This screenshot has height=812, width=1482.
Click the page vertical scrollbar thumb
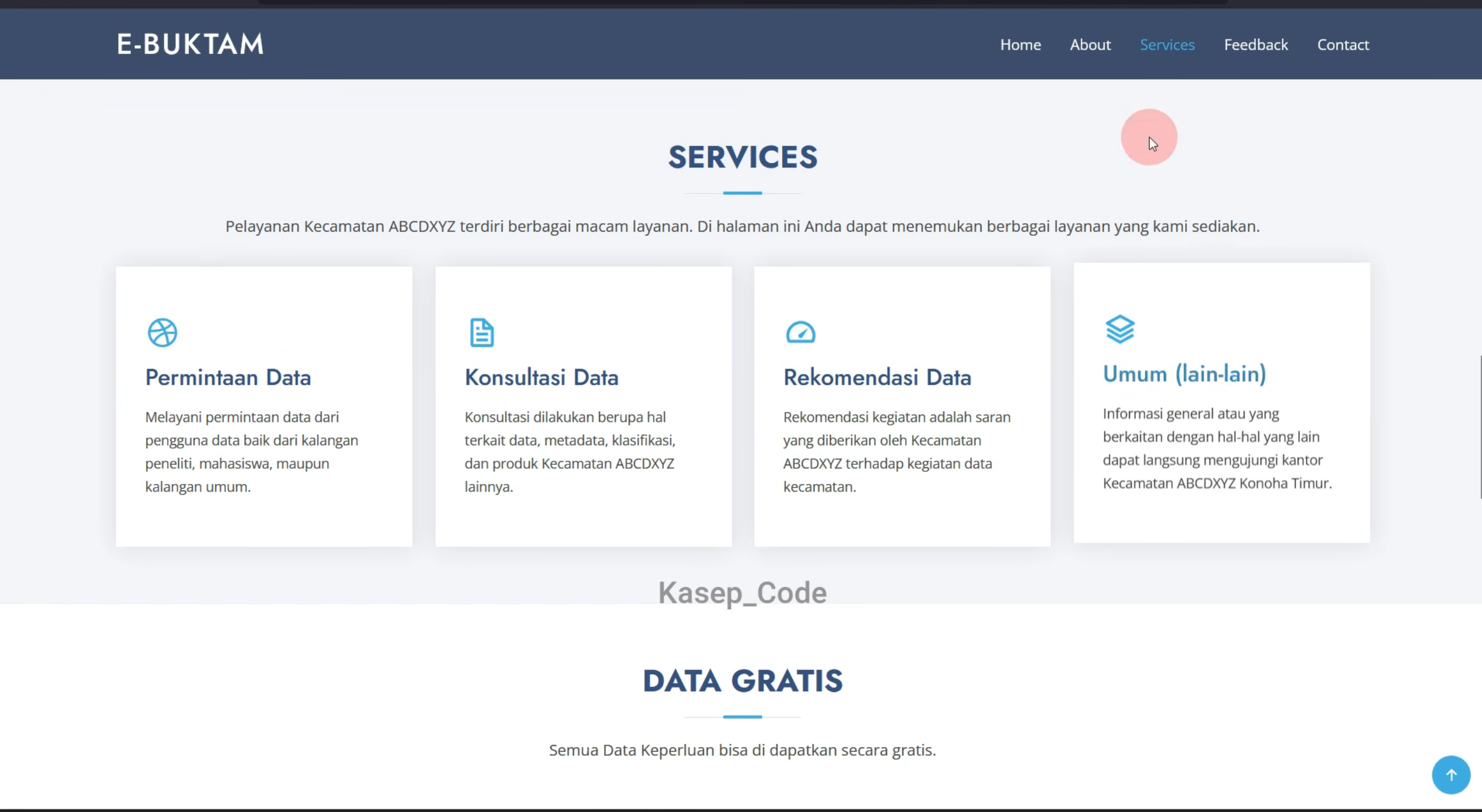pos(1480,427)
